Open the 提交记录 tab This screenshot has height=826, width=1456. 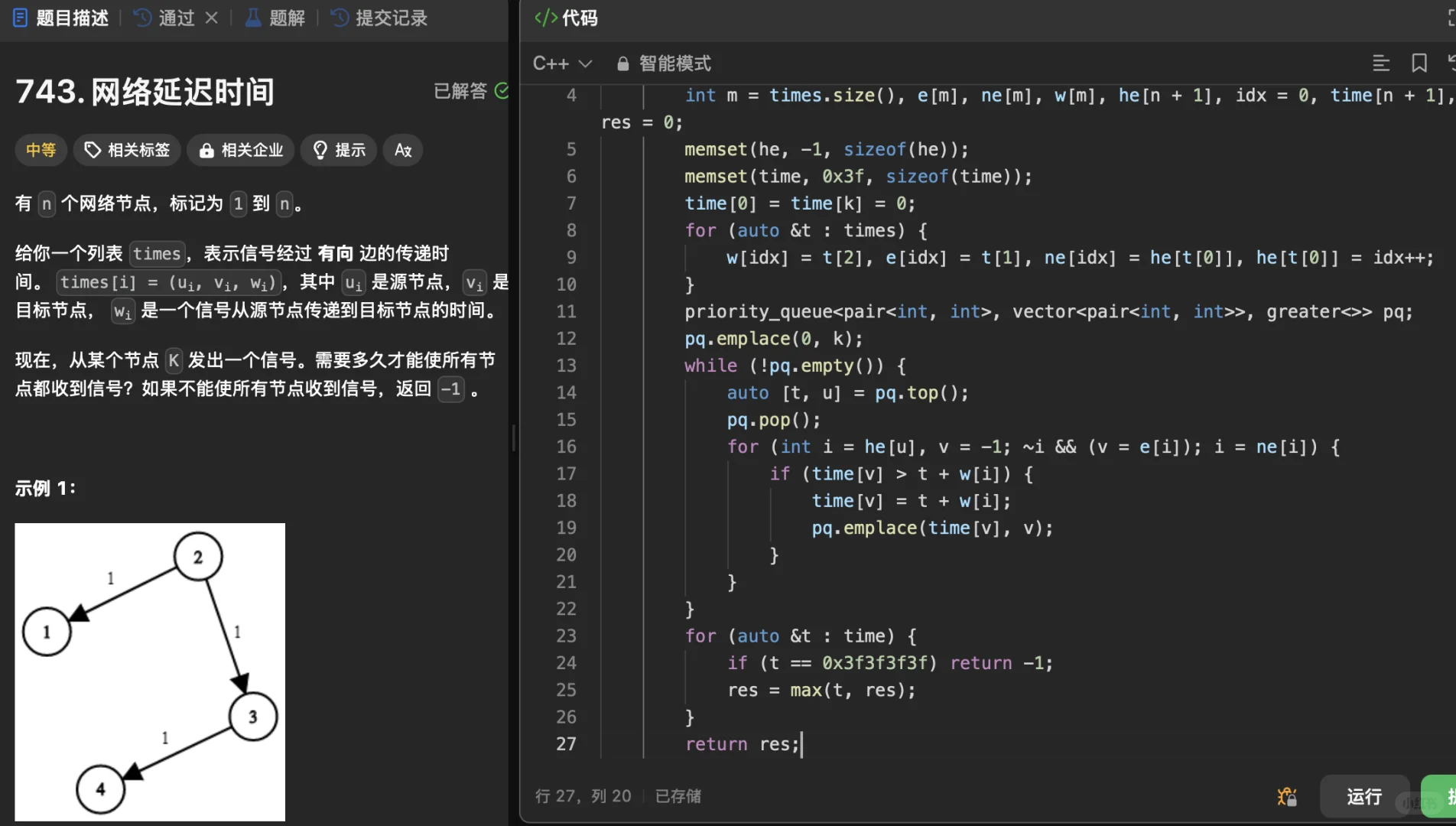pyautogui.click(x=379, y=18)
